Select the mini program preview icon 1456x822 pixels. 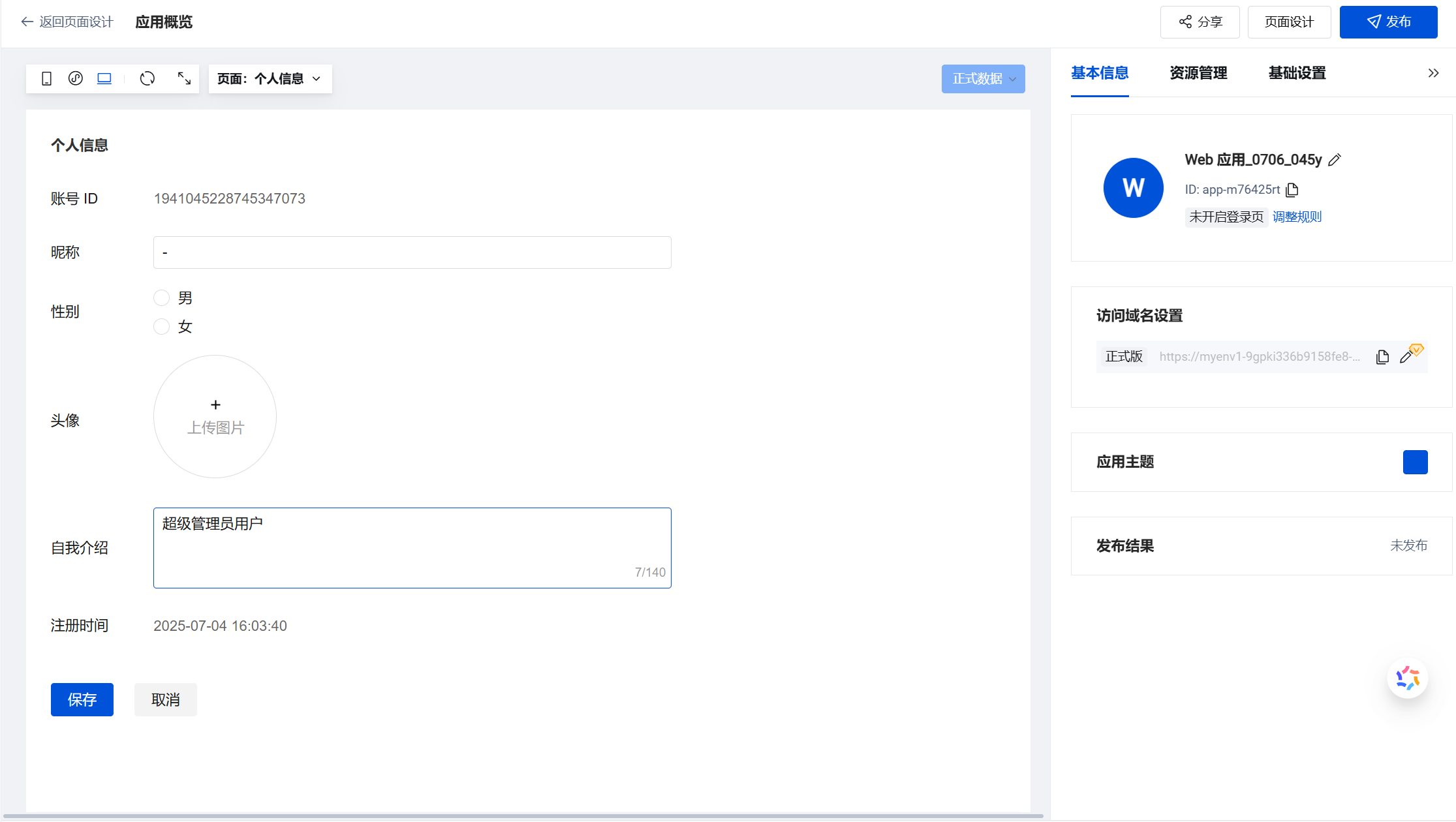(x=76, y=79)
